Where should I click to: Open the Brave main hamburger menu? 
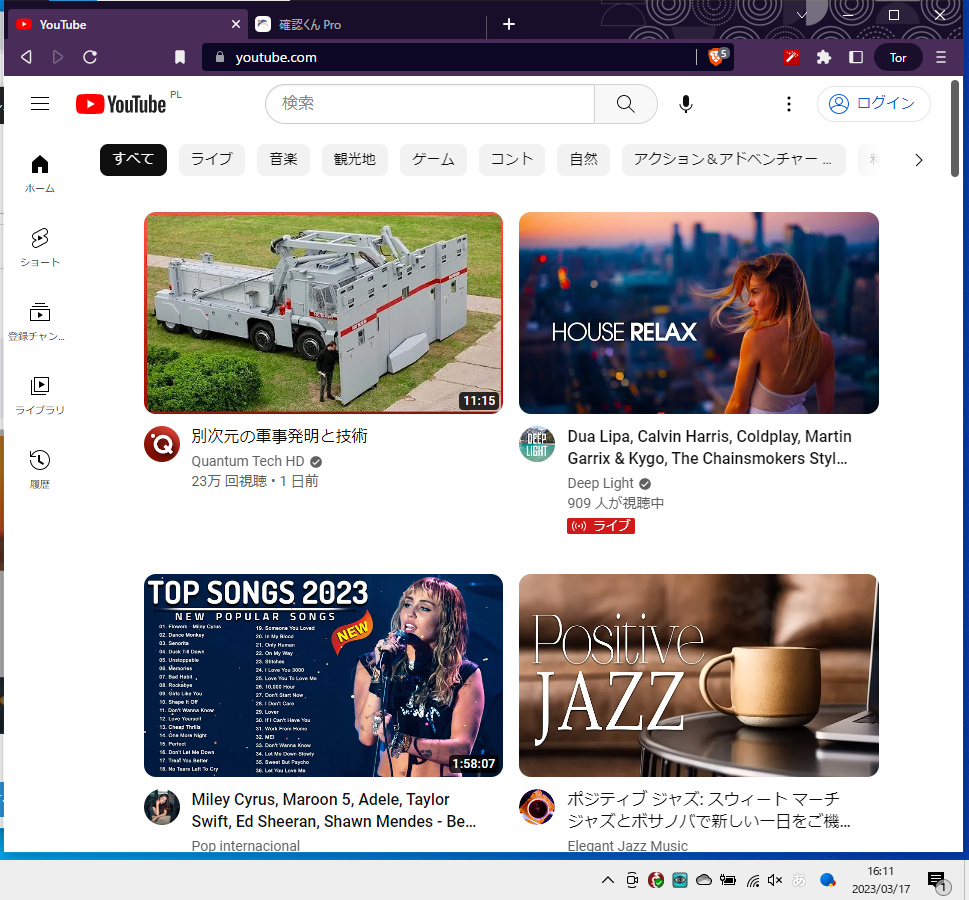click(941, 57)
